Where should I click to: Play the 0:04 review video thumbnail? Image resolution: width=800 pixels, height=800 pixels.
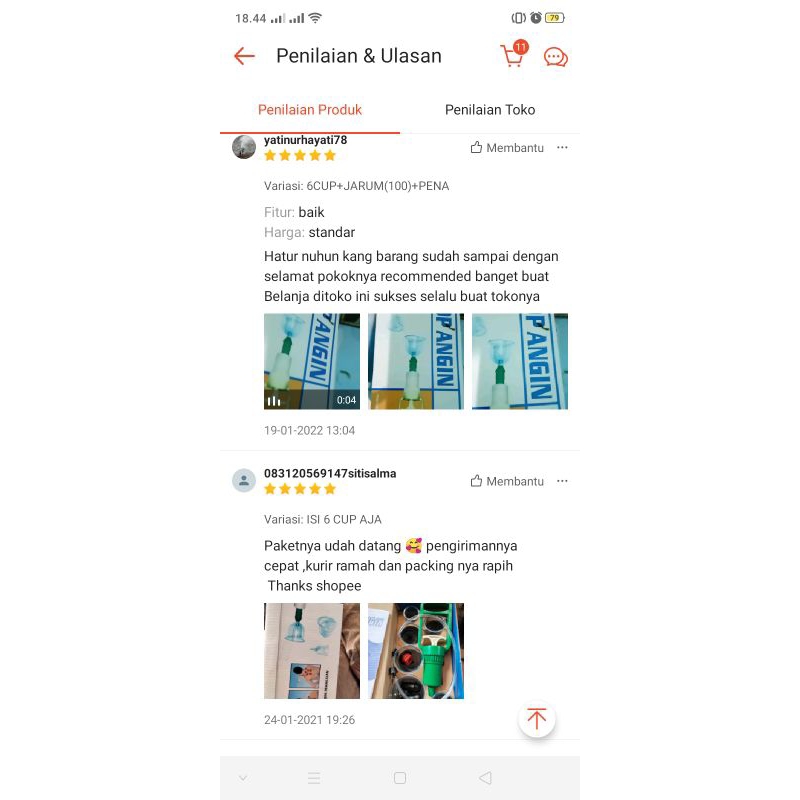(x=312, y=361)
